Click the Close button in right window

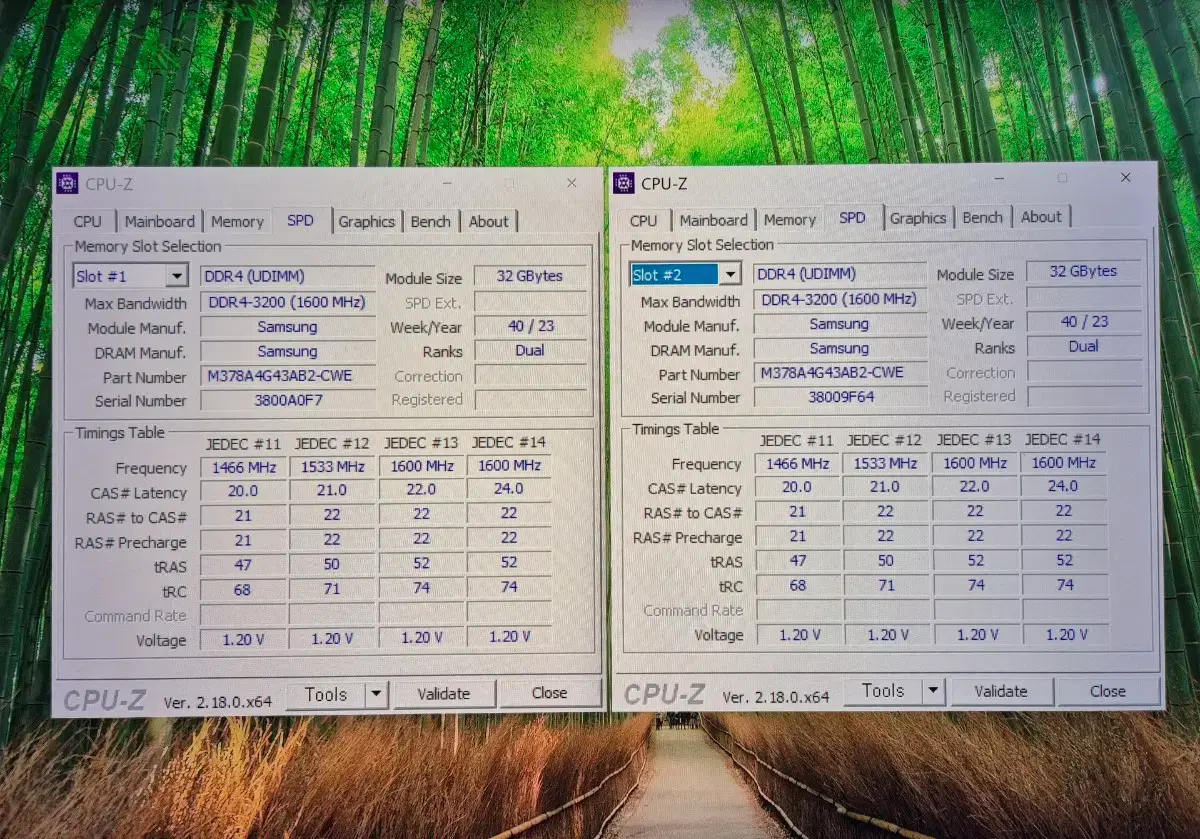pyautogui.click(x=1108, y=691)
